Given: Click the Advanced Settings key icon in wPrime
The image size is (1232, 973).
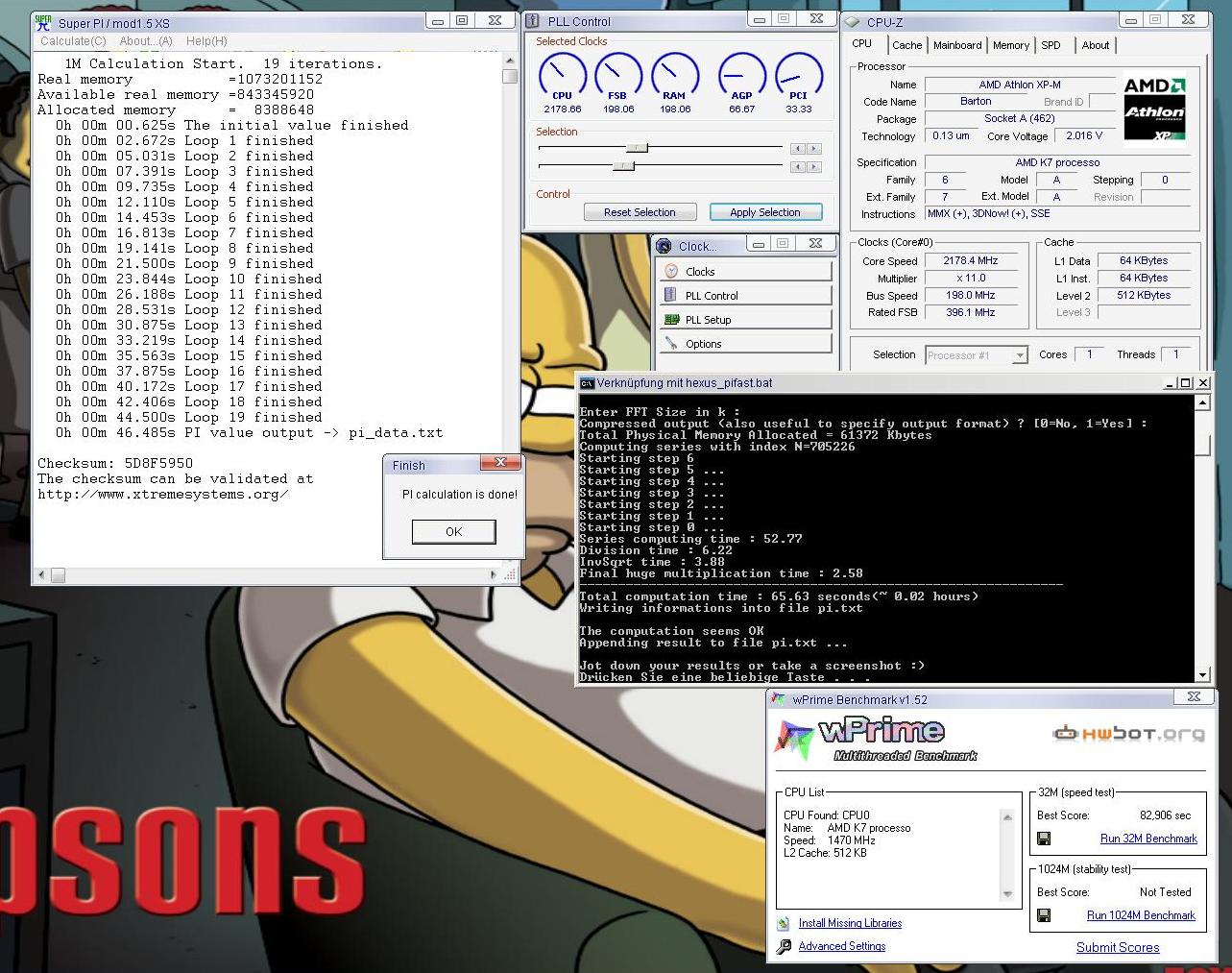Looking at the screenshot, I should point(785,947).
